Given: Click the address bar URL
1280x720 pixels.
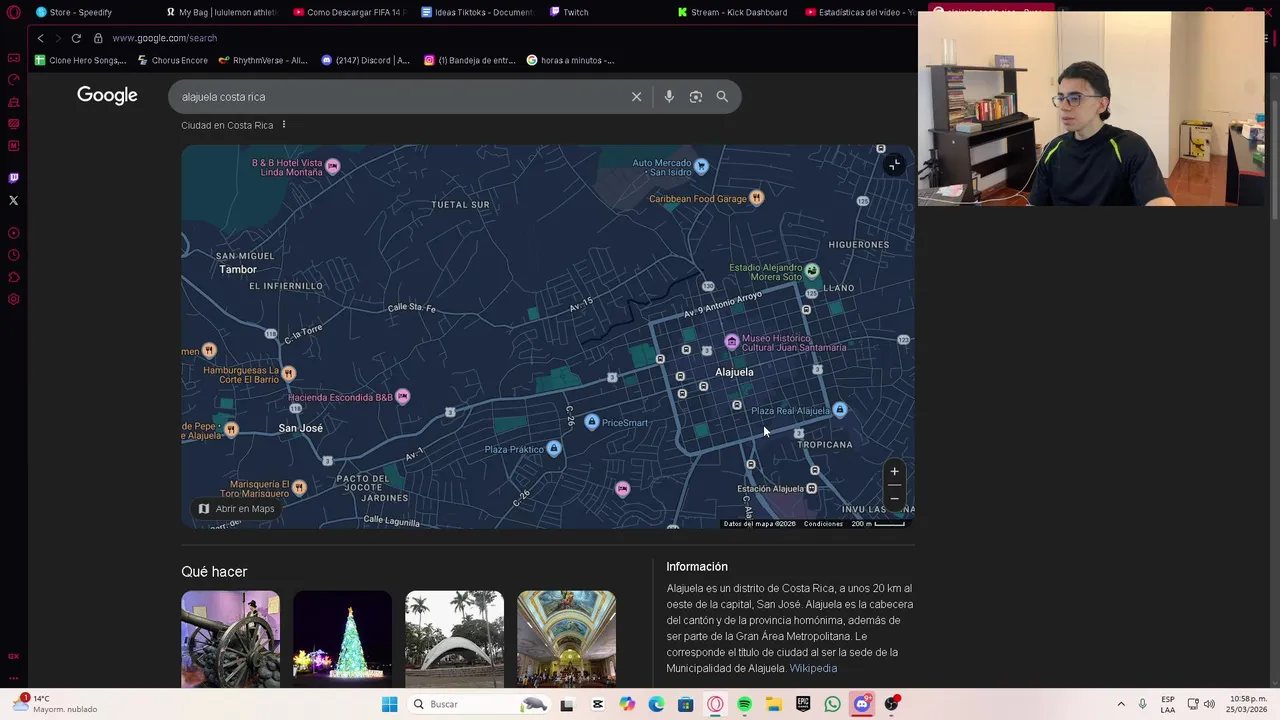Looking at the screenshot, I should [164, 38].
